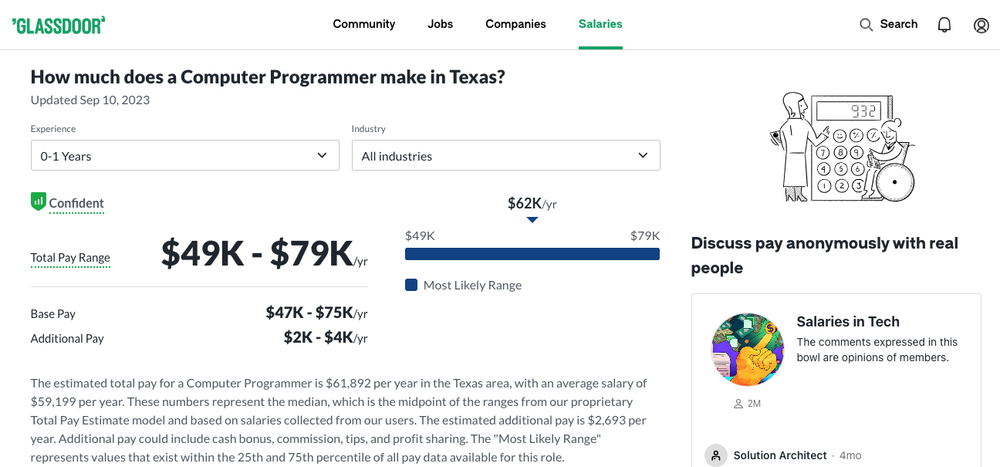This screenshot has width=1000, height=467.
Task: Click the Solution Architect avatar icon
Action: click(x=716, y=456)
